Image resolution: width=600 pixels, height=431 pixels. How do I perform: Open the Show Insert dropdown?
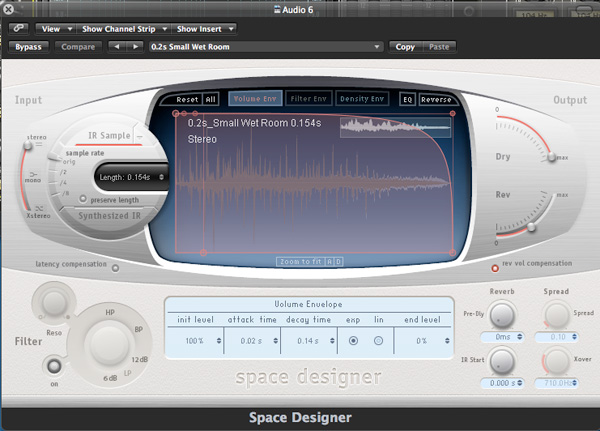coord(204,29)
